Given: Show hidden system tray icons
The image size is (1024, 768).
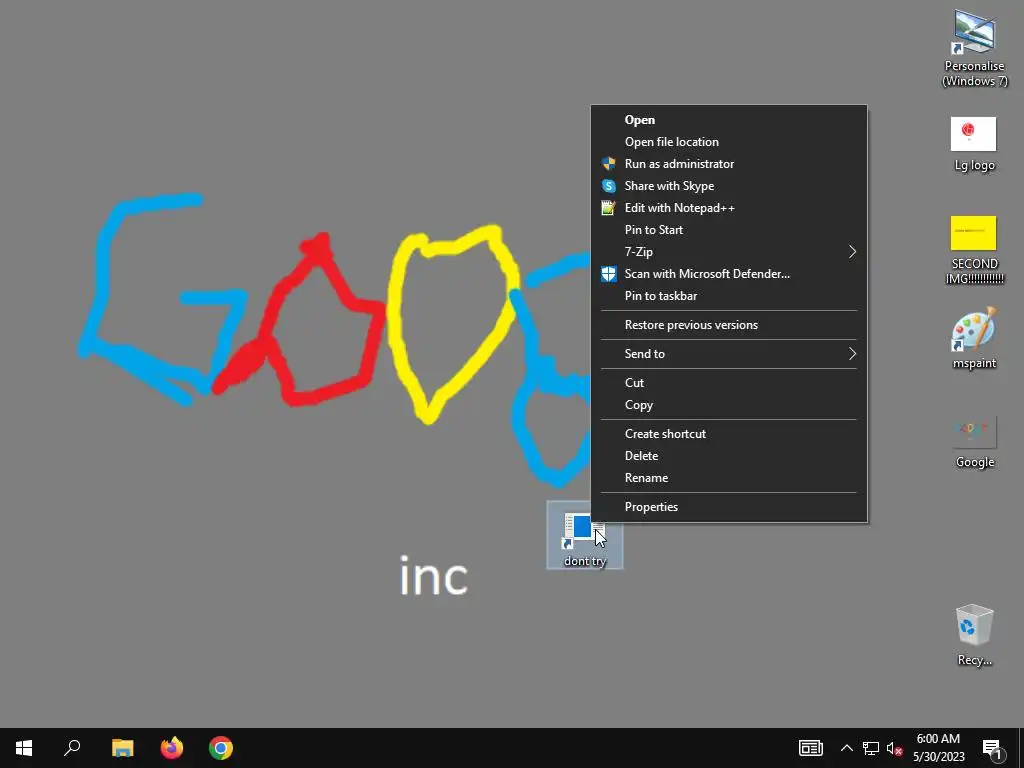Looking at the screenshot, I should point(846,748).
